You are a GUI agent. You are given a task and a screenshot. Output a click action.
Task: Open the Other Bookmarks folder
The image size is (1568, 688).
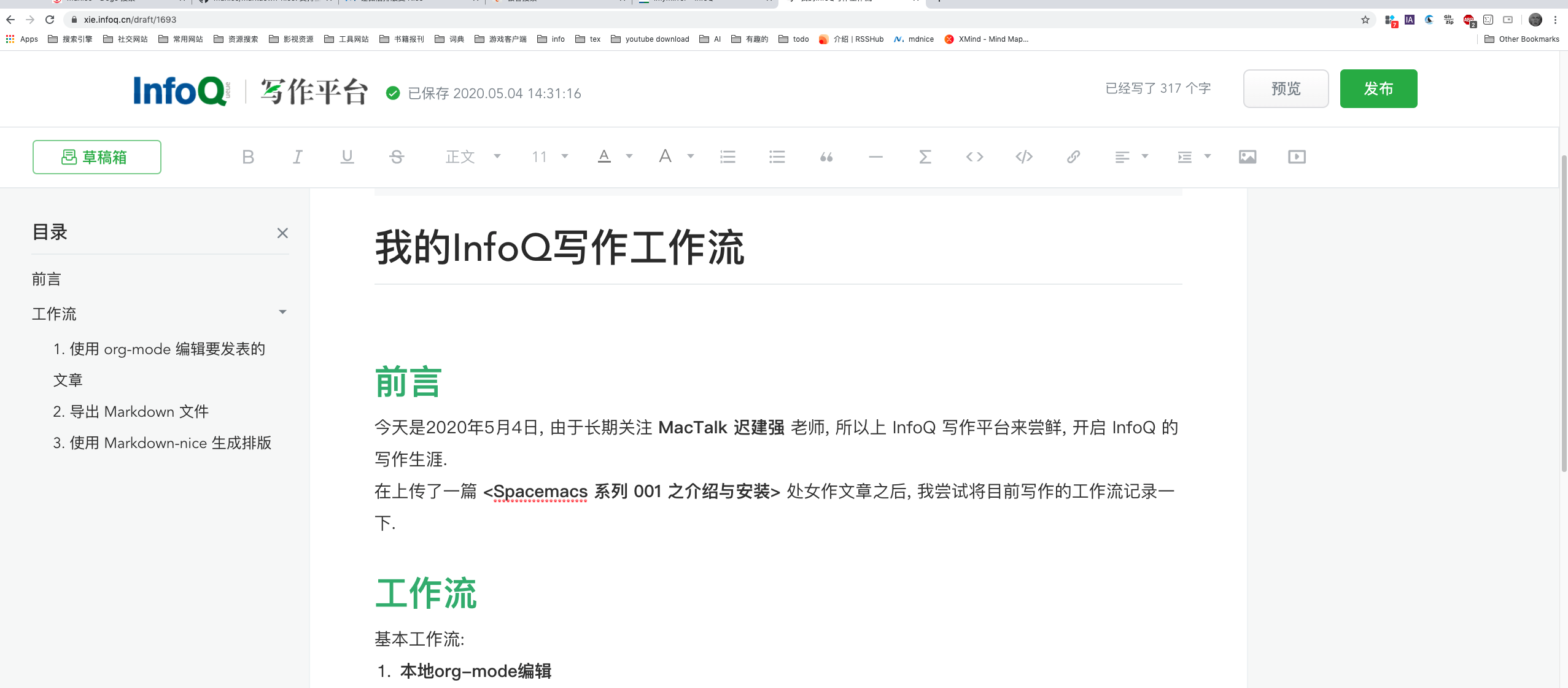point(1522,39)
